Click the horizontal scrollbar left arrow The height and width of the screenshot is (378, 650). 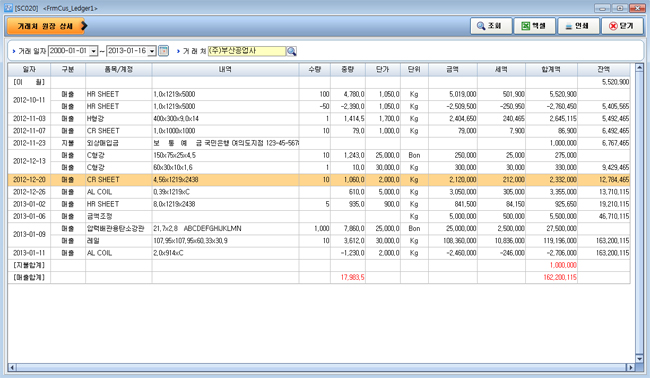point(12,367)
